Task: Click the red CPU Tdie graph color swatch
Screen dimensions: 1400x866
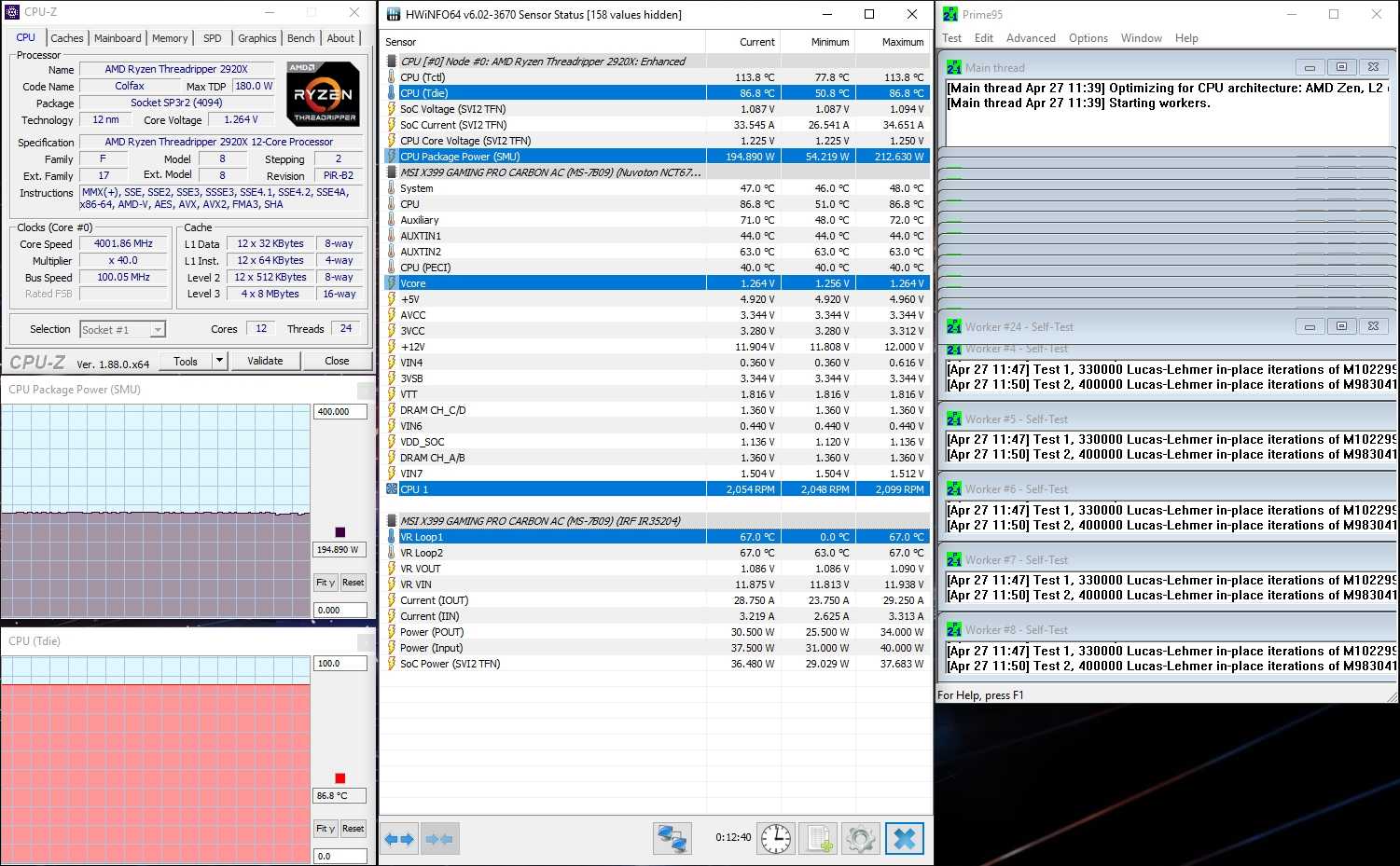Action: (340, 778)
